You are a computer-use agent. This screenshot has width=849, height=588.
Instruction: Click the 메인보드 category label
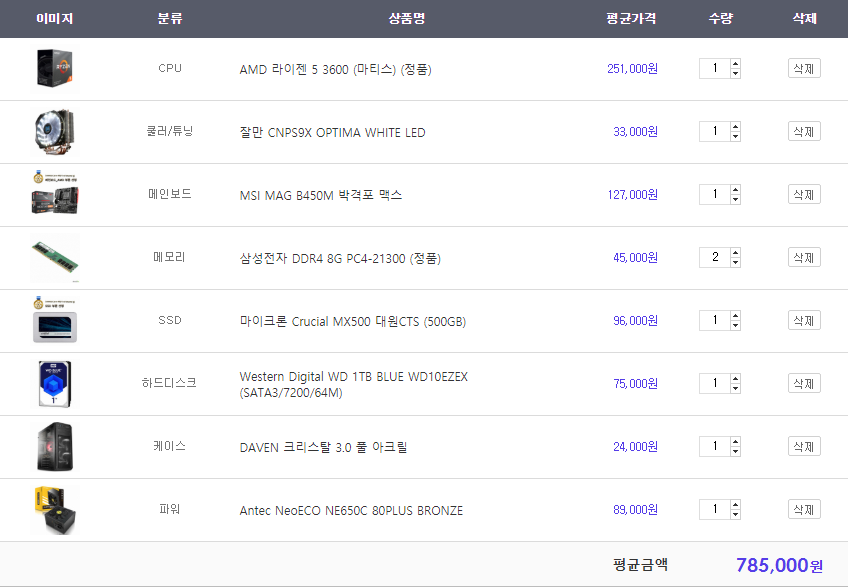[x=169, y=194]
